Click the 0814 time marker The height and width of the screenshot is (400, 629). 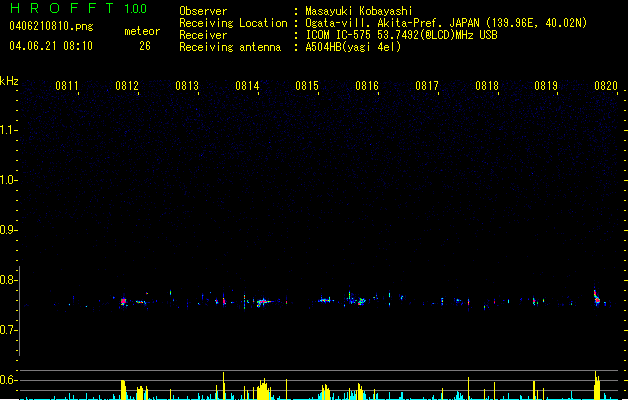pos(247,86)
